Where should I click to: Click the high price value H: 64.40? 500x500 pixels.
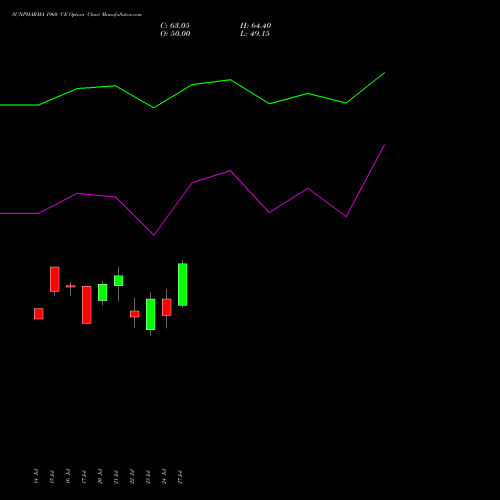tap(256, 26)
